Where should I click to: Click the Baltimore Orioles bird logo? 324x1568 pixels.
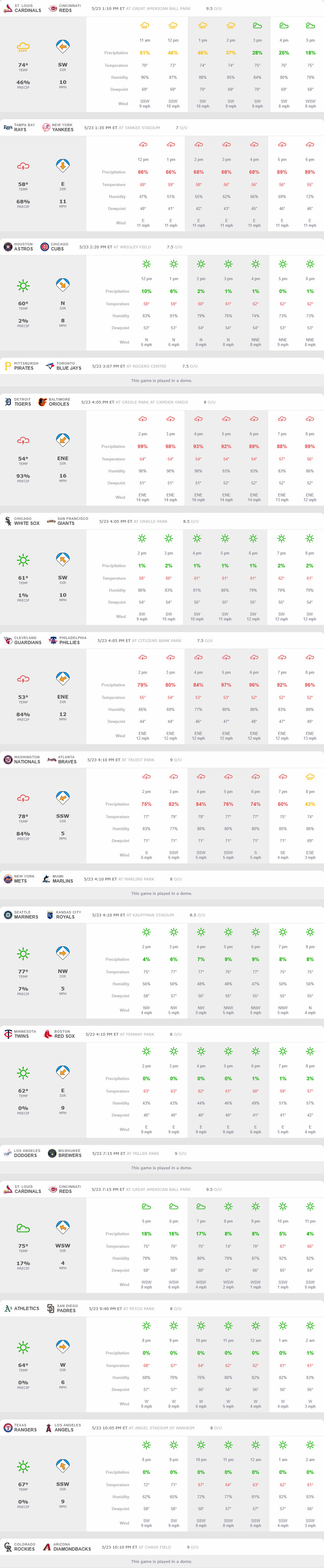[43, 402]
